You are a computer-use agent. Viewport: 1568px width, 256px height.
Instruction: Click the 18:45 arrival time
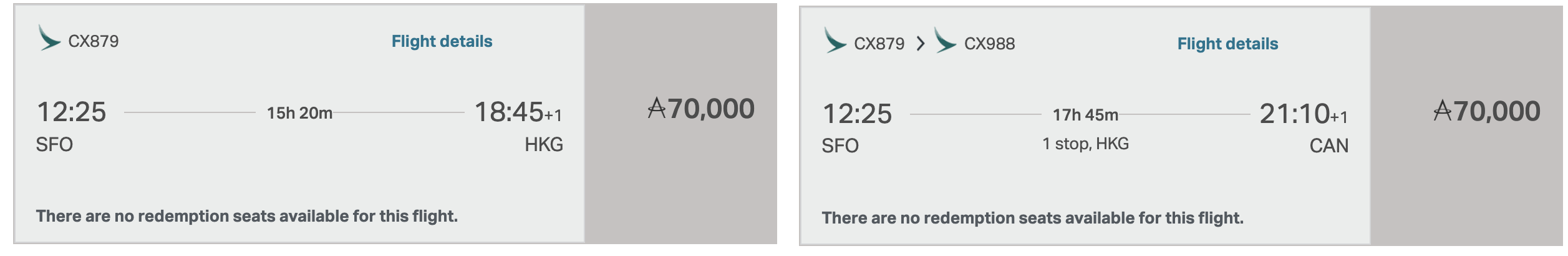pos(509,112)
